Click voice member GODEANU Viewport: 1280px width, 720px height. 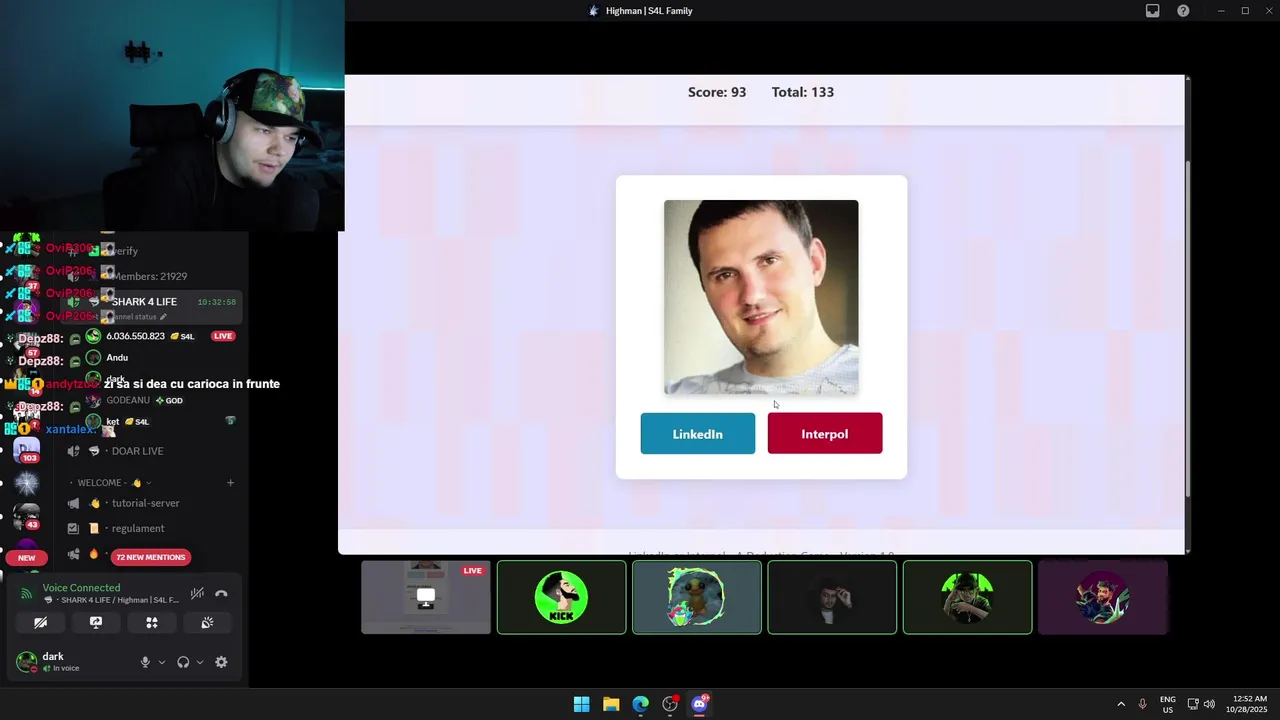click(128, 400)
